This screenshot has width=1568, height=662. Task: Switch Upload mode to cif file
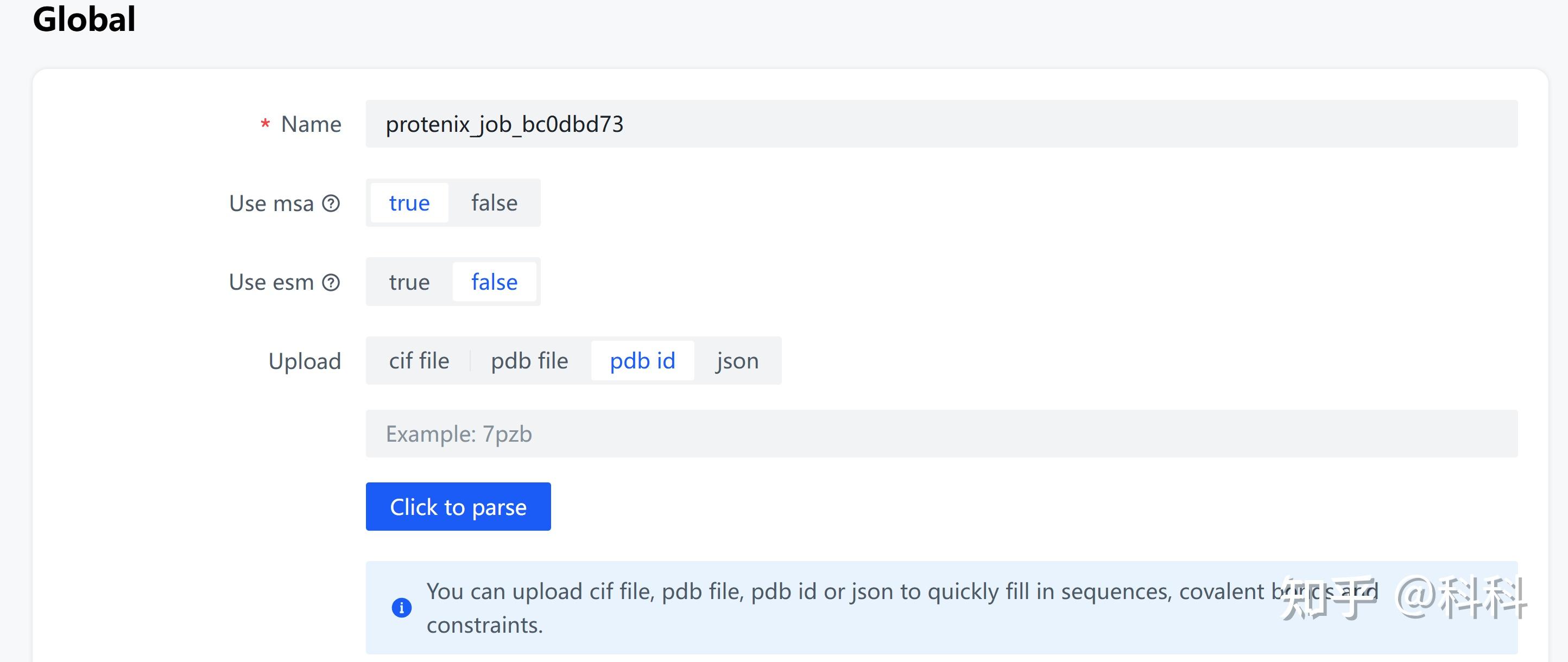pos(418,360)
